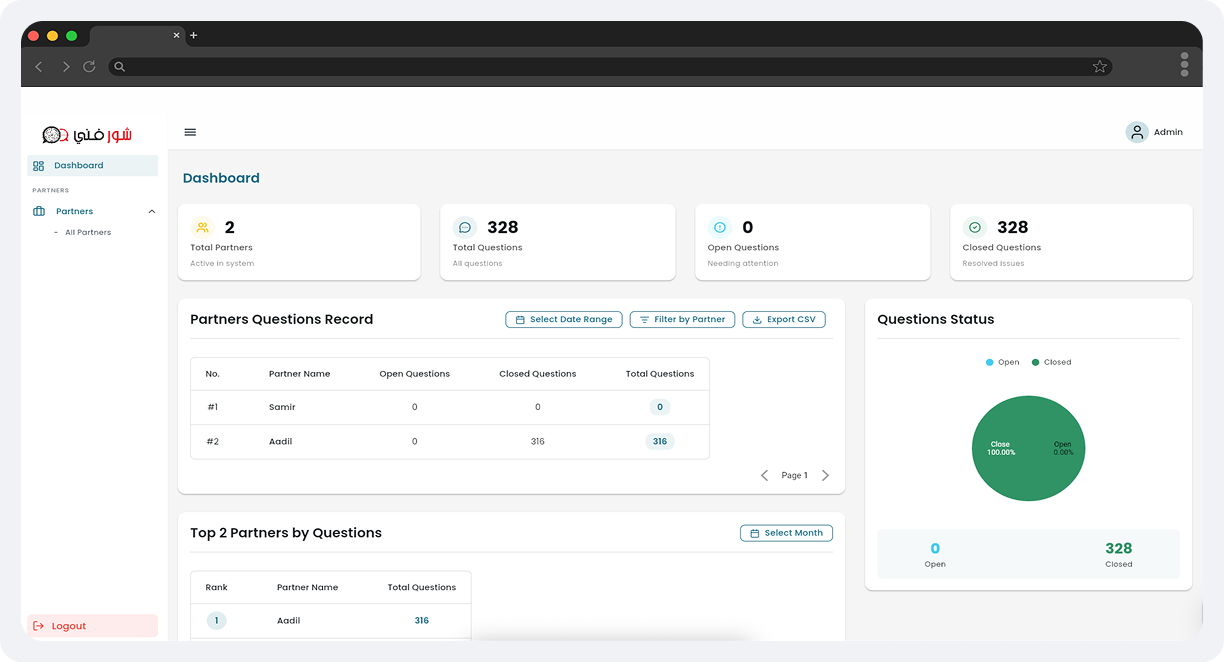
Task: Open Select Date Range picker
Action: click(564, 320)
